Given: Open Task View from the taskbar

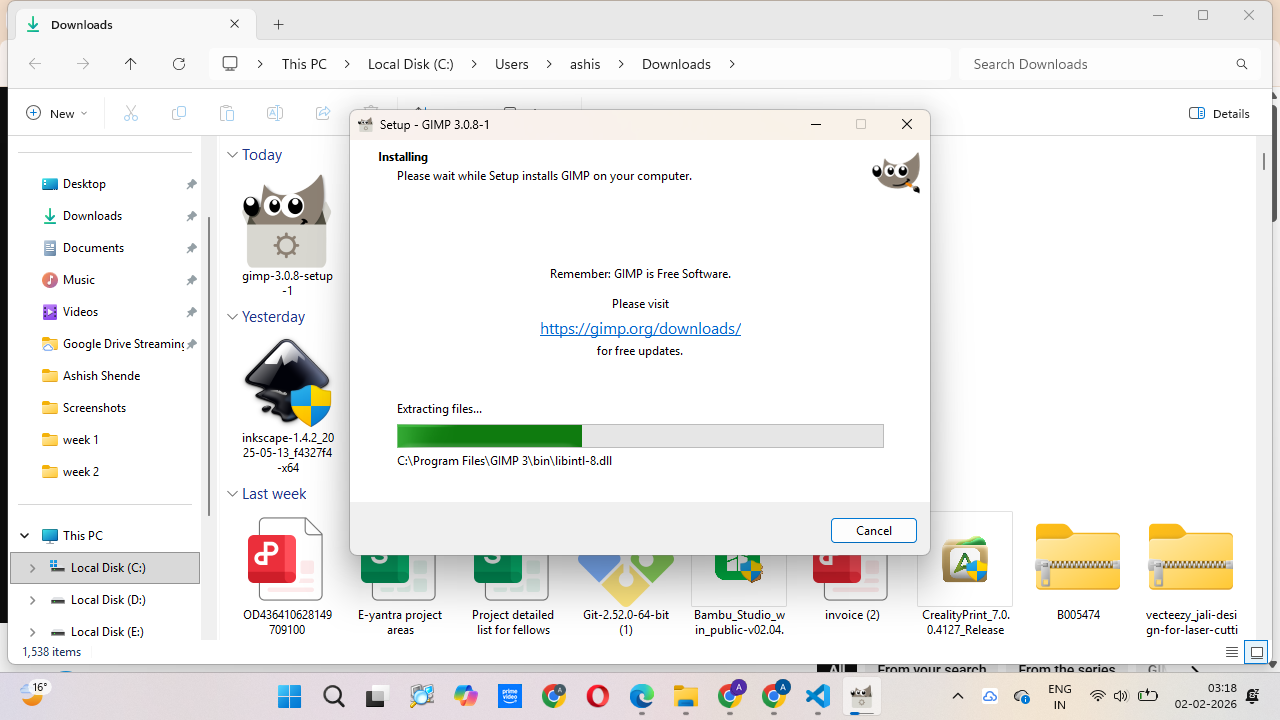Looking at the screenshot, I should pyautogui.click(x=376, y=696).
